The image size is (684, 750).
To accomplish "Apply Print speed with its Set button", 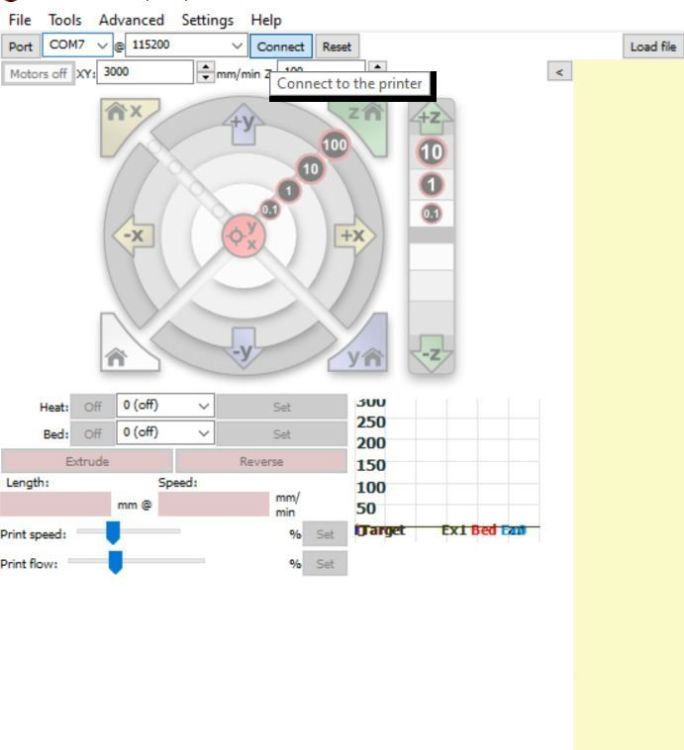I will [325, 534].
